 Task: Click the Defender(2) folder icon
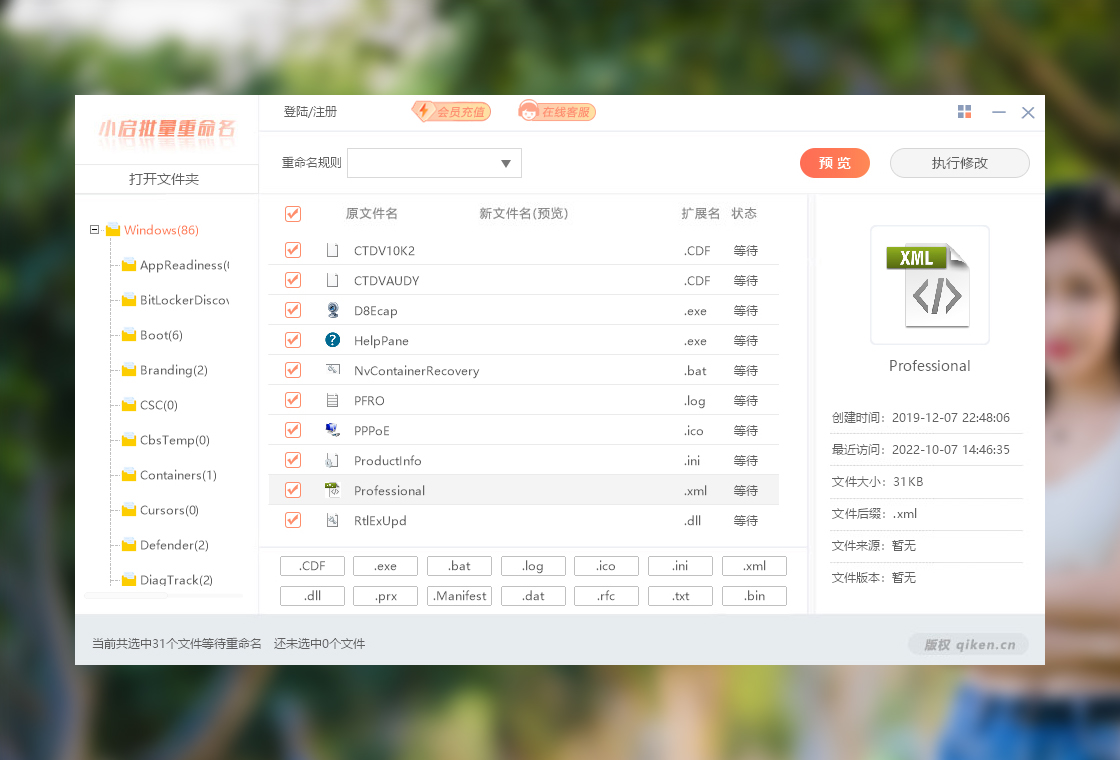coord(129,545)
